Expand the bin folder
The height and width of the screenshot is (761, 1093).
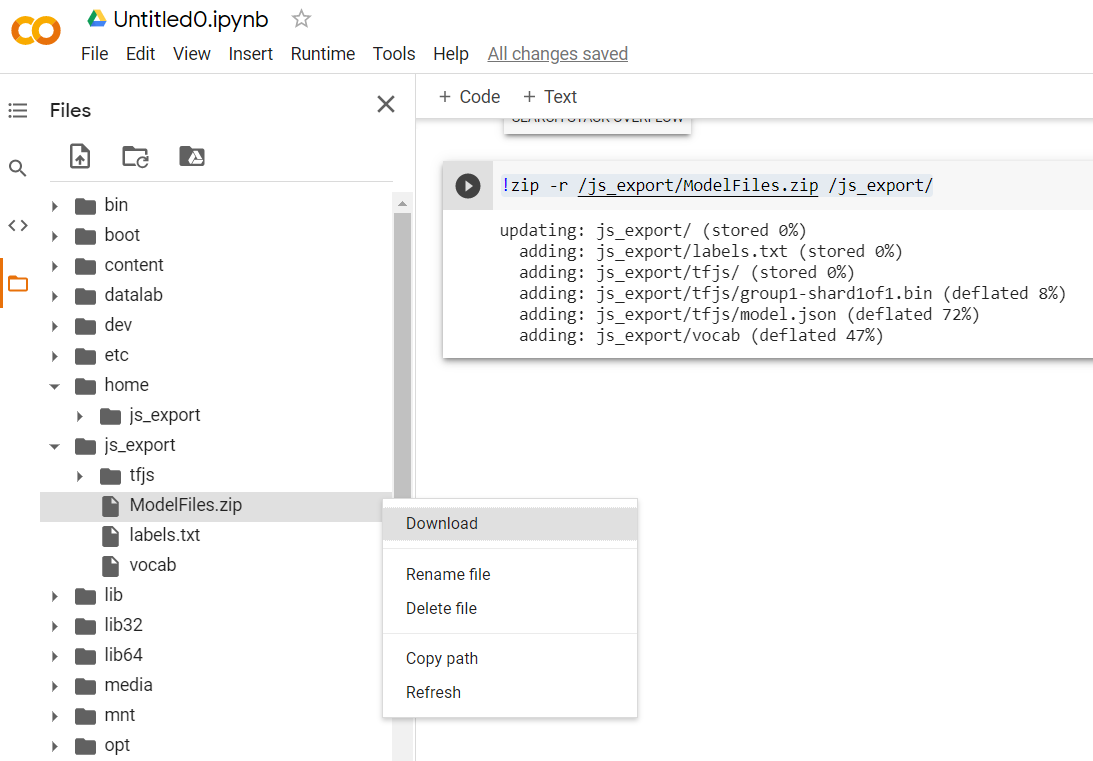pyautogui.click(x=55, y=206)
